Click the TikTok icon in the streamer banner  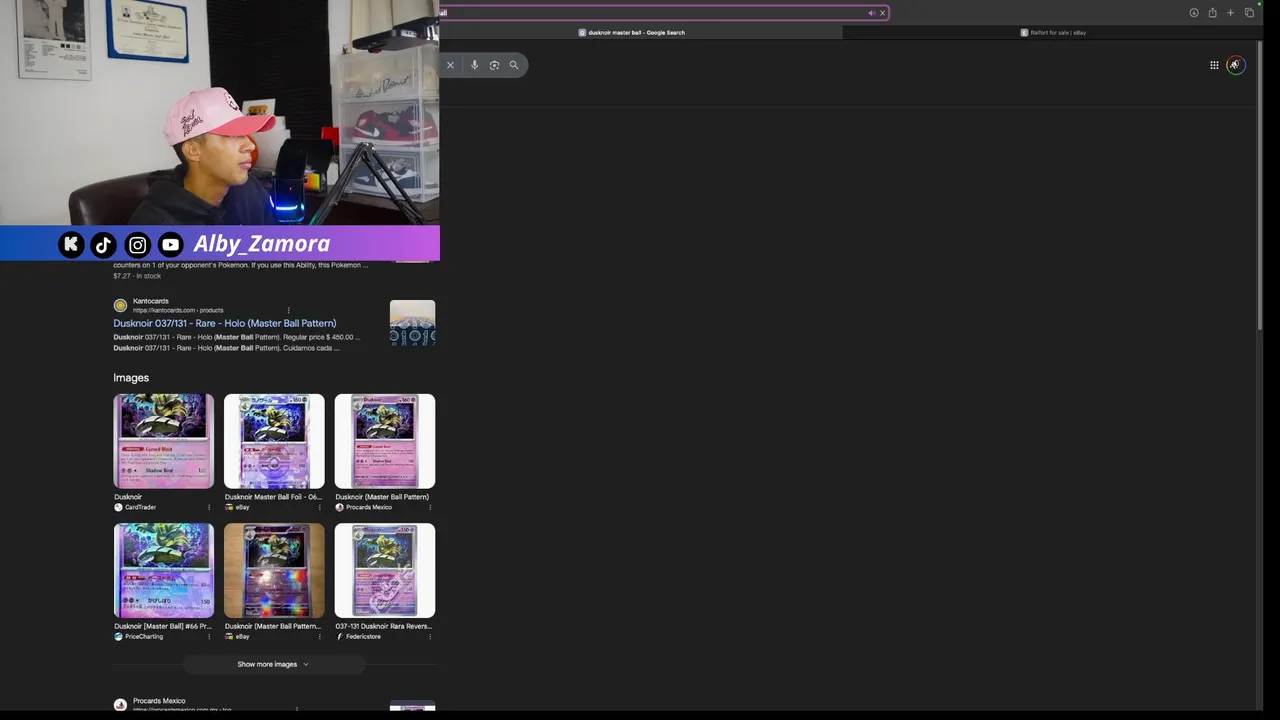click(104, 244)
